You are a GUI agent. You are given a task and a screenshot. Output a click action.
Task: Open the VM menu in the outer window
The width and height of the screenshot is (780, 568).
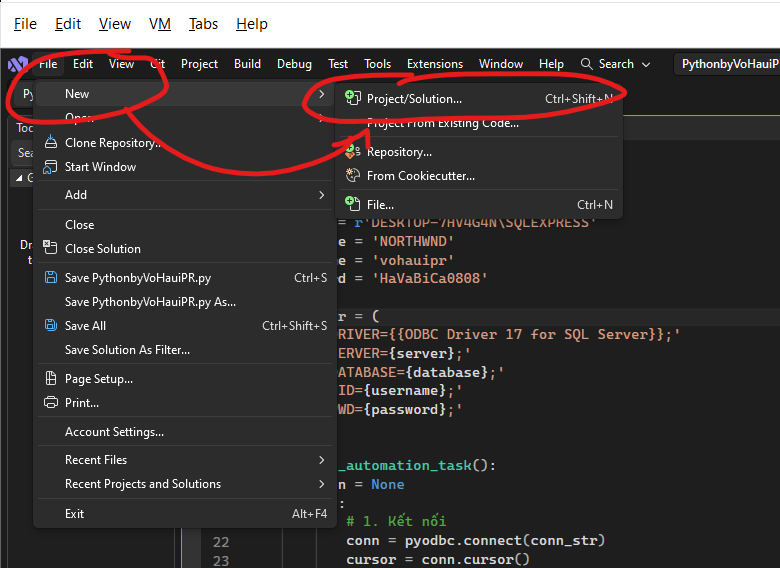pyautogui.click(x=159, y=24)
